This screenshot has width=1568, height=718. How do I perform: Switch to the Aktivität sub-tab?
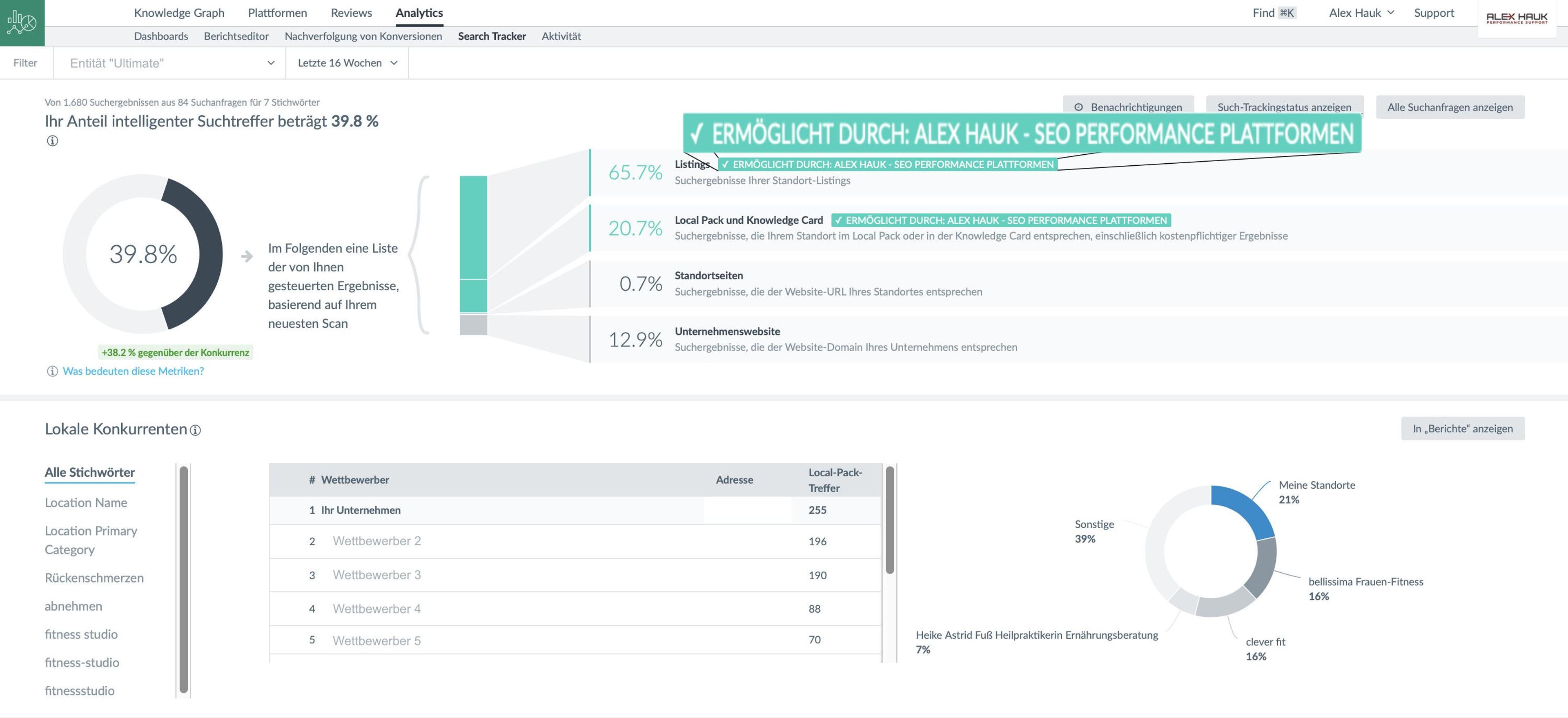[561, 36]
